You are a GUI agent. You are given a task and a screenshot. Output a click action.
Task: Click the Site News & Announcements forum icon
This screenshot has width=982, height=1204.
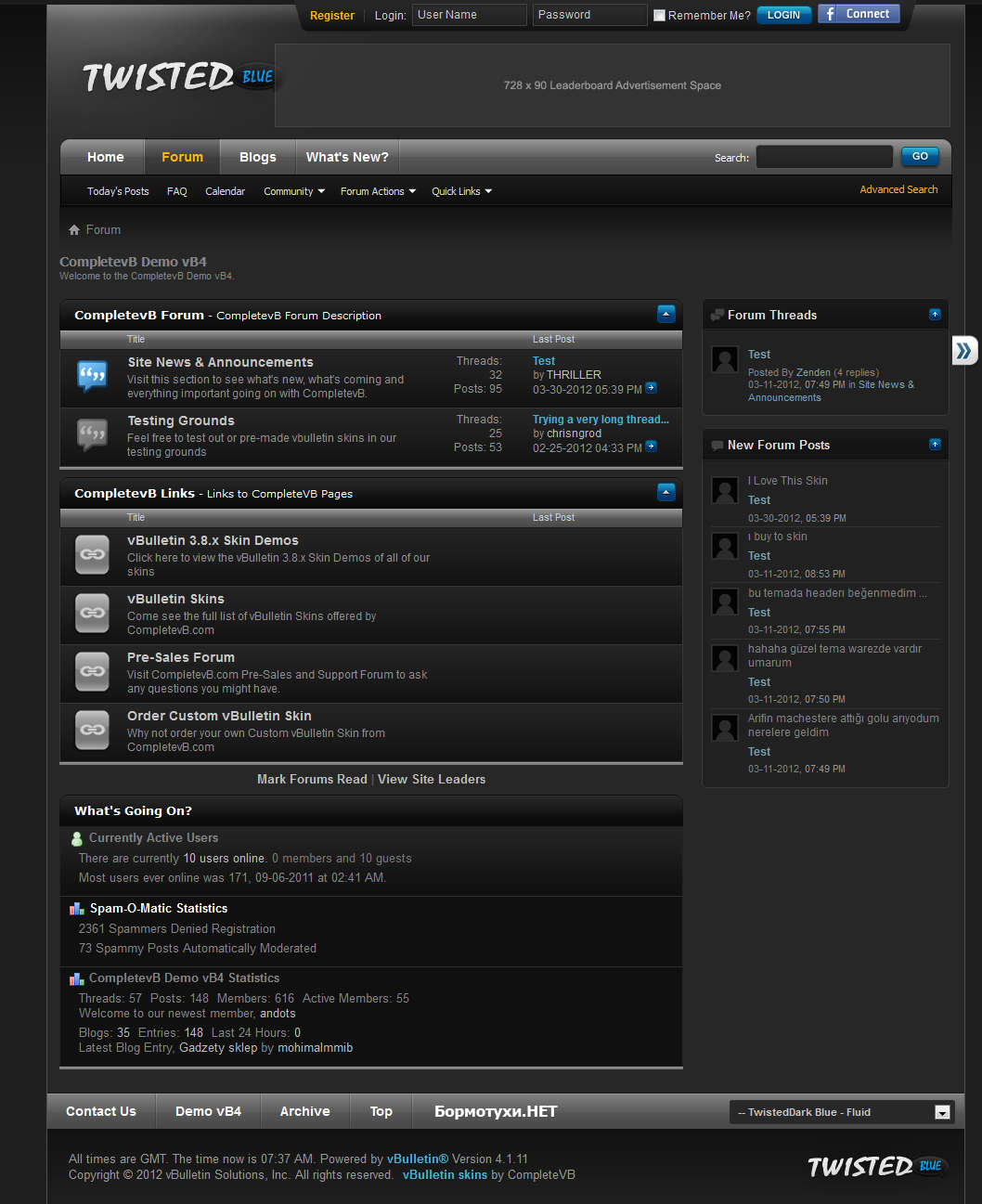point(92,376)
